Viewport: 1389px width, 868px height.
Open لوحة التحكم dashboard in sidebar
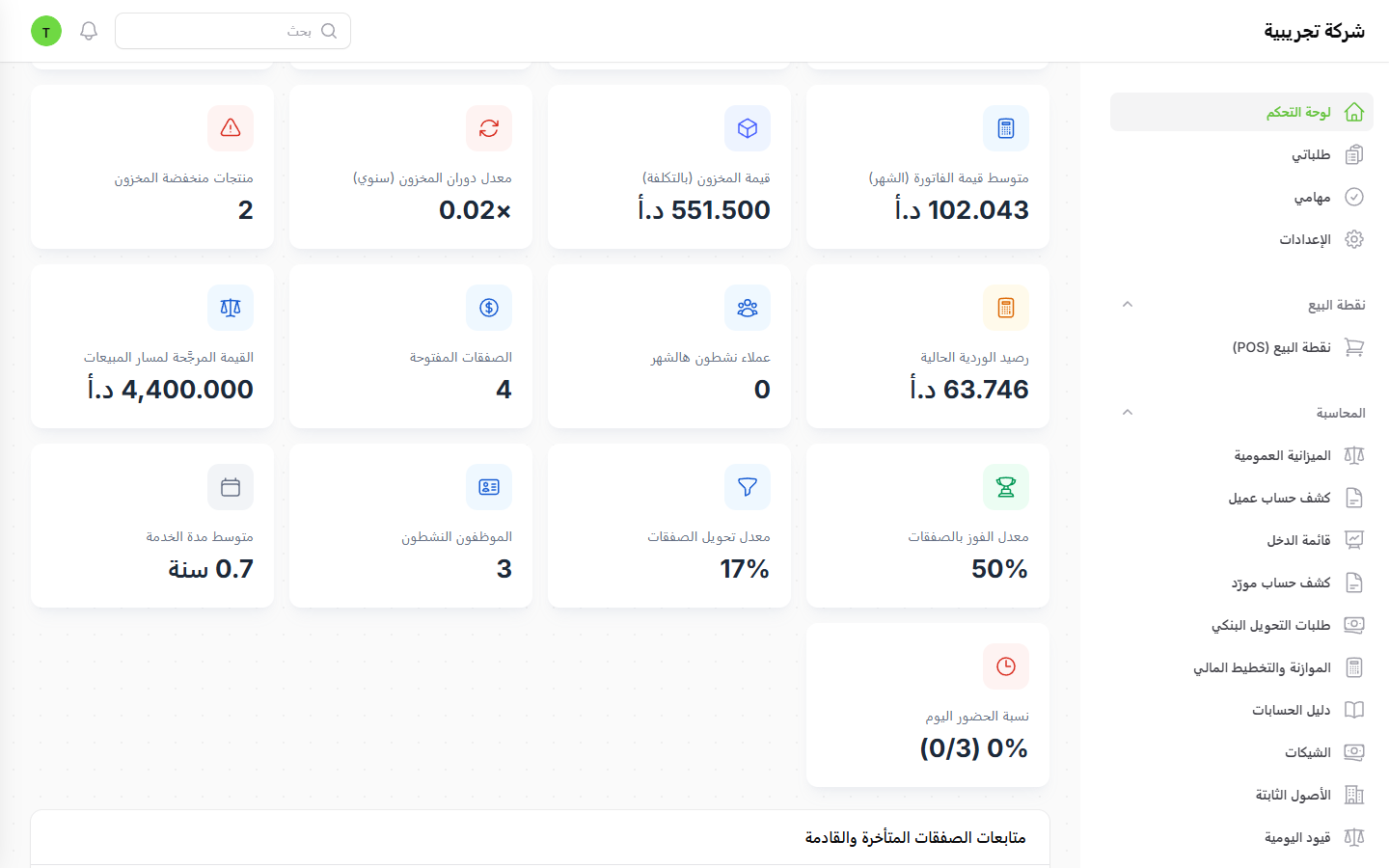click(1241, 112)
